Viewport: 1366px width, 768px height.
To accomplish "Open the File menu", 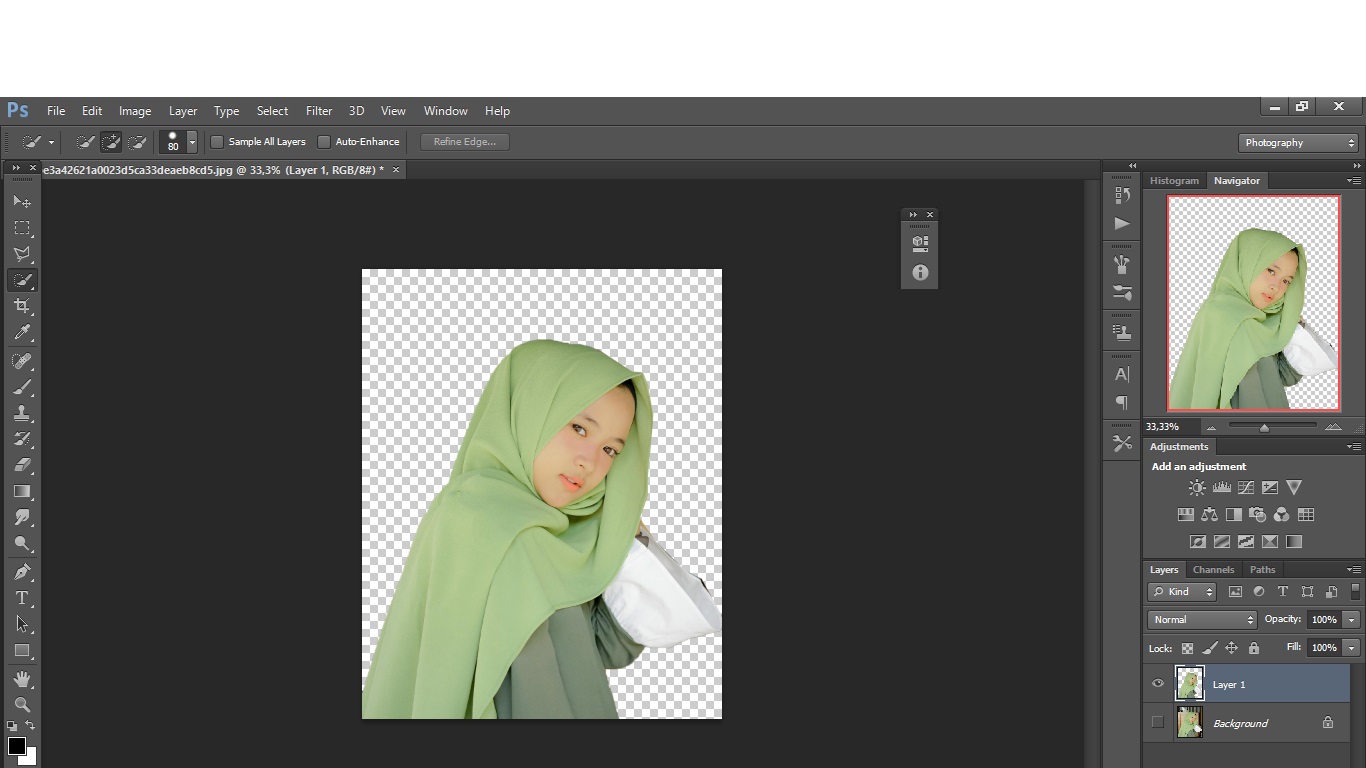I will pos(56,111).
